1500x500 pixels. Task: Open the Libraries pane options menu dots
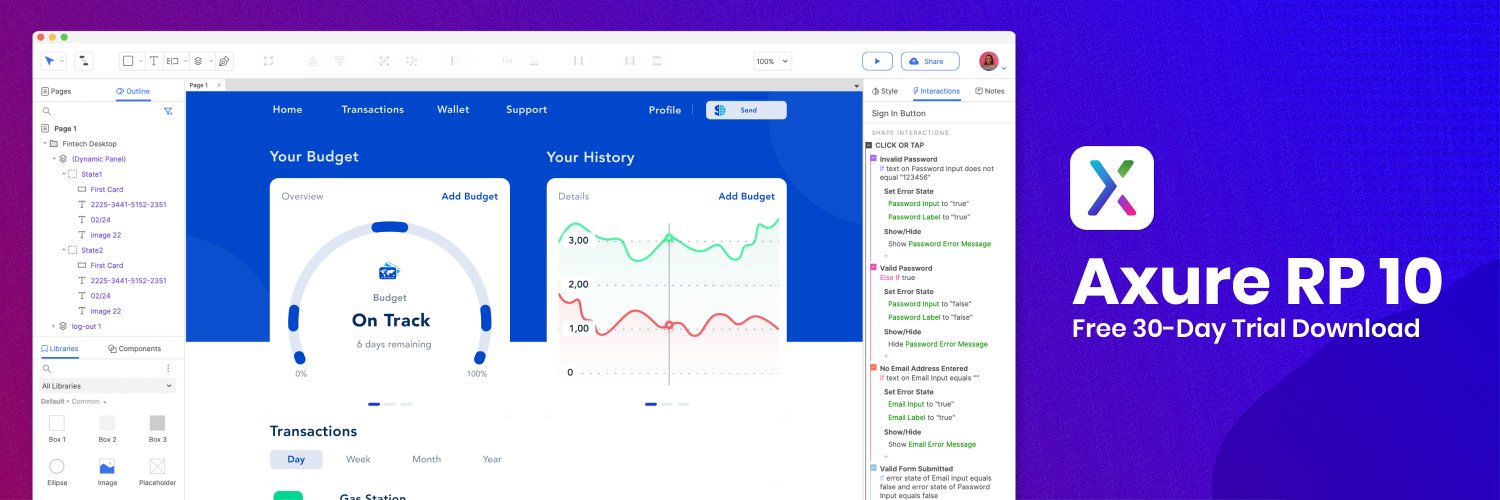tap(168, 368)
